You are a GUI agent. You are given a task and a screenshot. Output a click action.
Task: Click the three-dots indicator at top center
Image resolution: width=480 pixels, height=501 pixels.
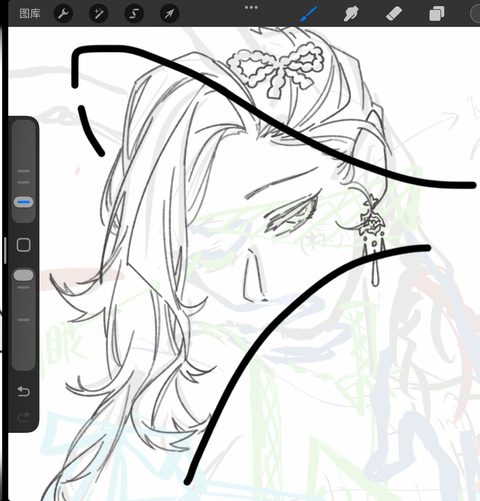(251, 7)
